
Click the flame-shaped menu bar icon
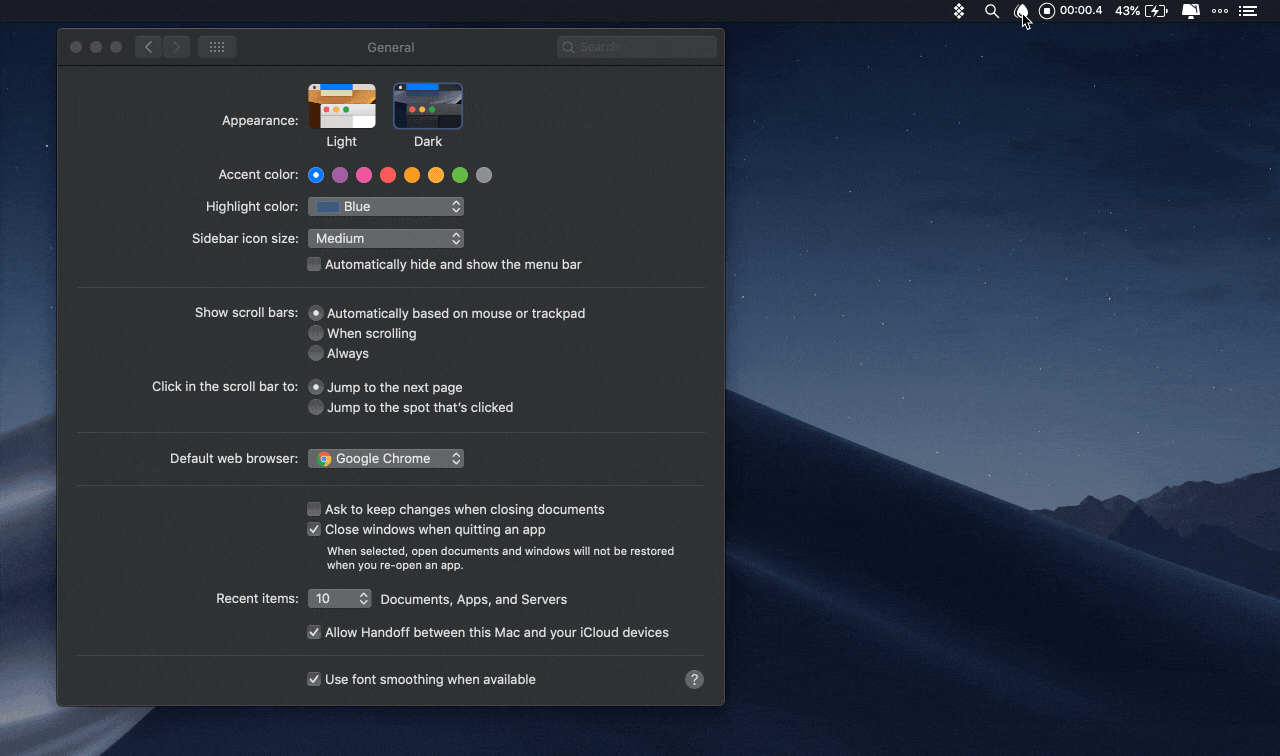(1021, 11)
